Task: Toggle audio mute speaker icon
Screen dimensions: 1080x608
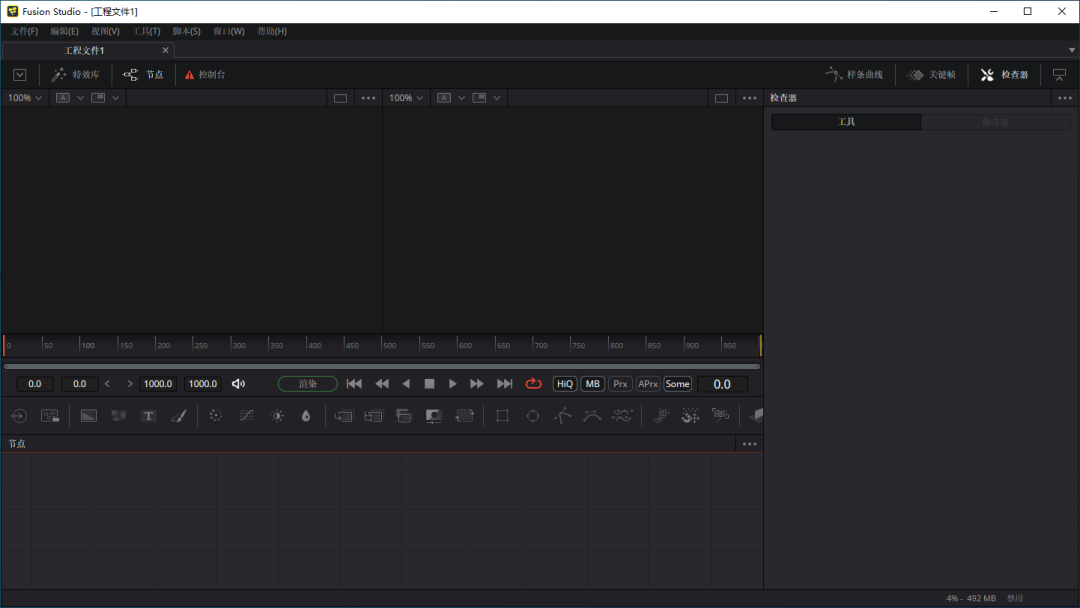Action: point(238,384)
